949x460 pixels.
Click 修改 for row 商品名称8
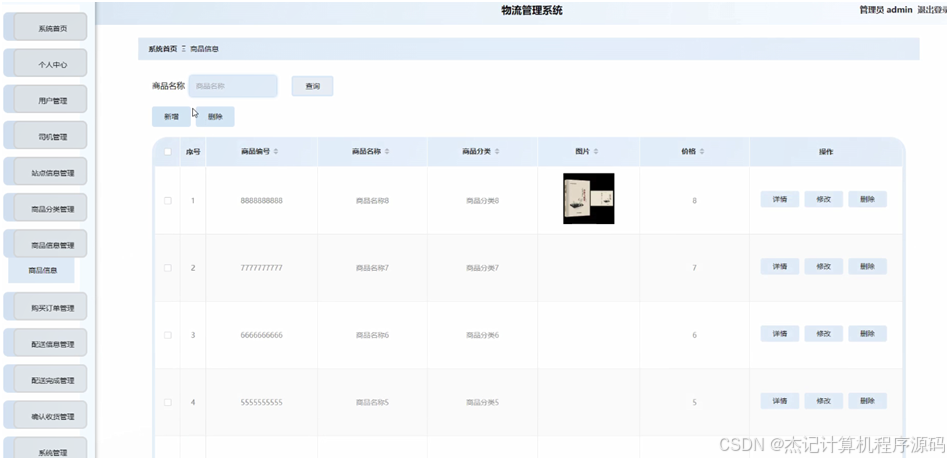823,199
